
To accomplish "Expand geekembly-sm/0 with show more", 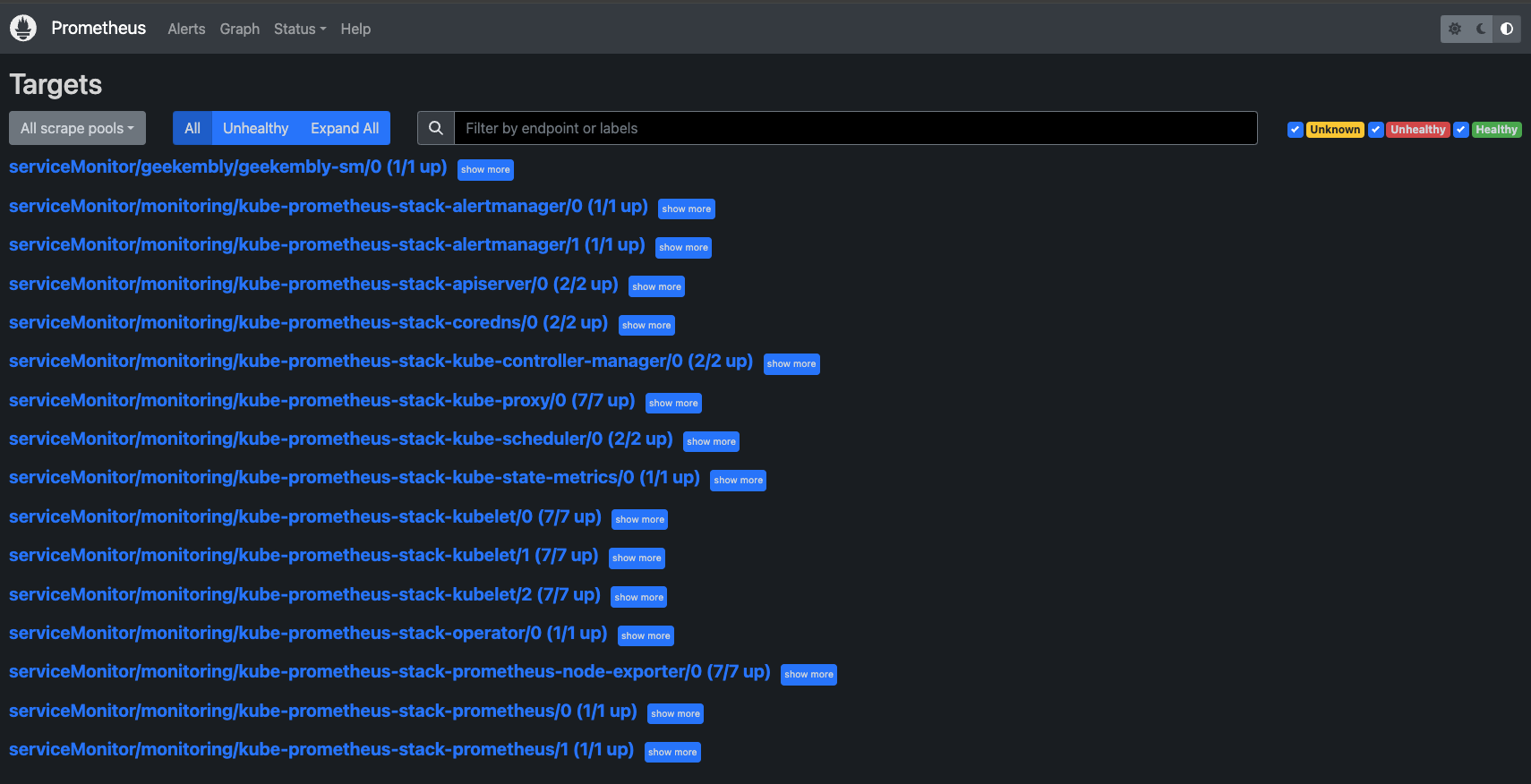I will pyautogui.click(x=485, y=170).
